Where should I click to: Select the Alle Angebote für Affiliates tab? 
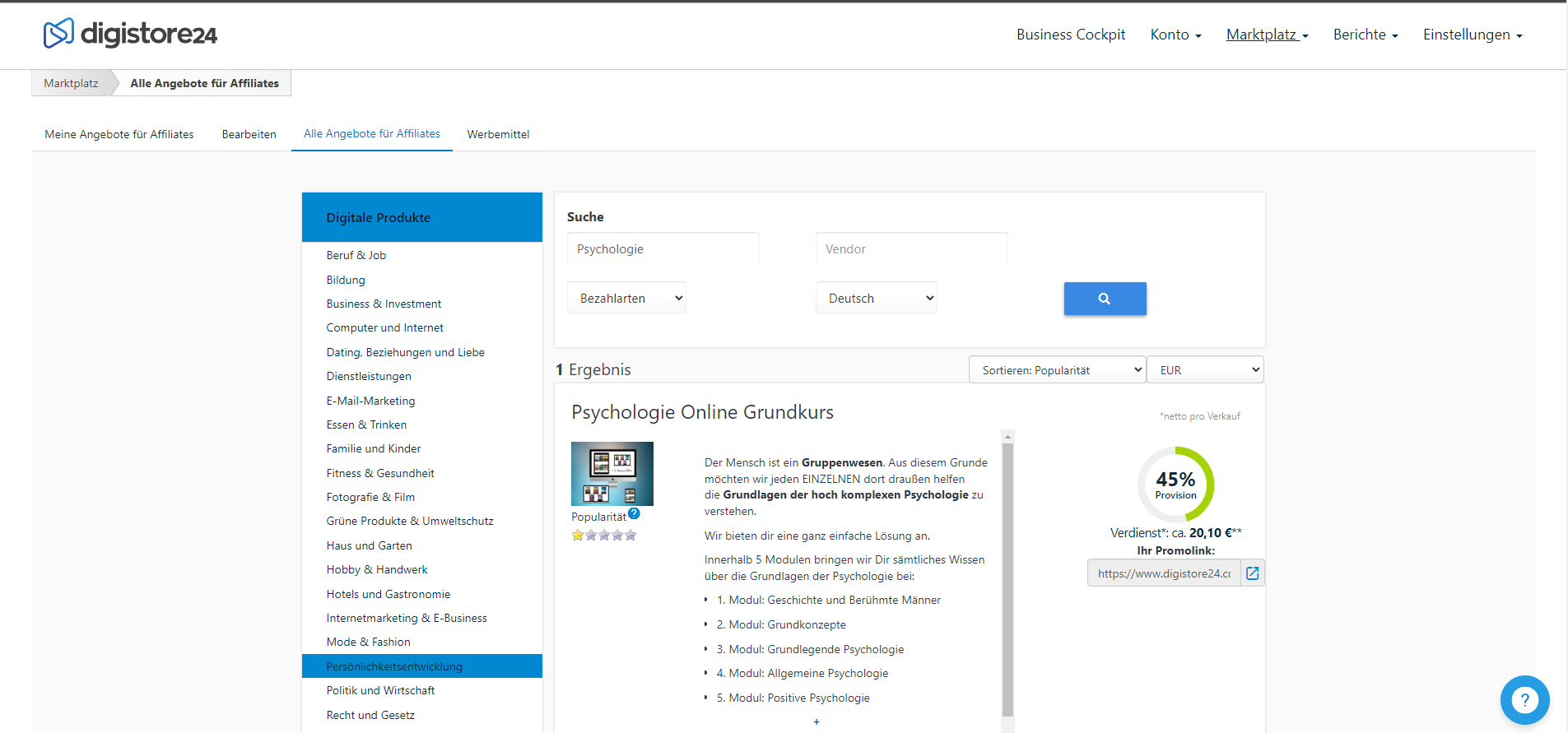tap(372, 133)
